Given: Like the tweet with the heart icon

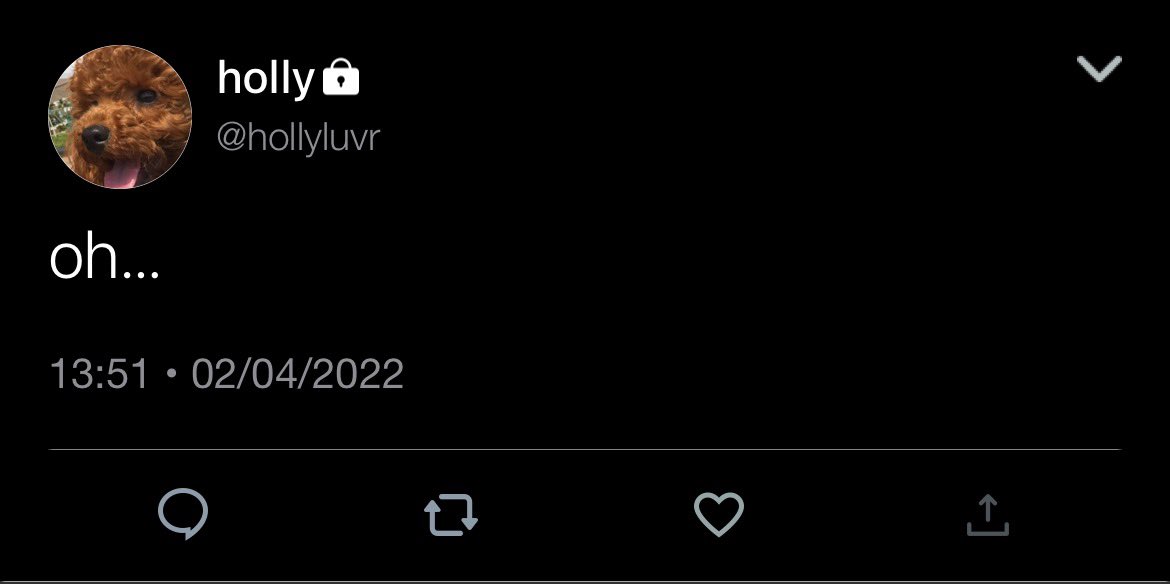Looking at the screenshot, I should (719, 514).
